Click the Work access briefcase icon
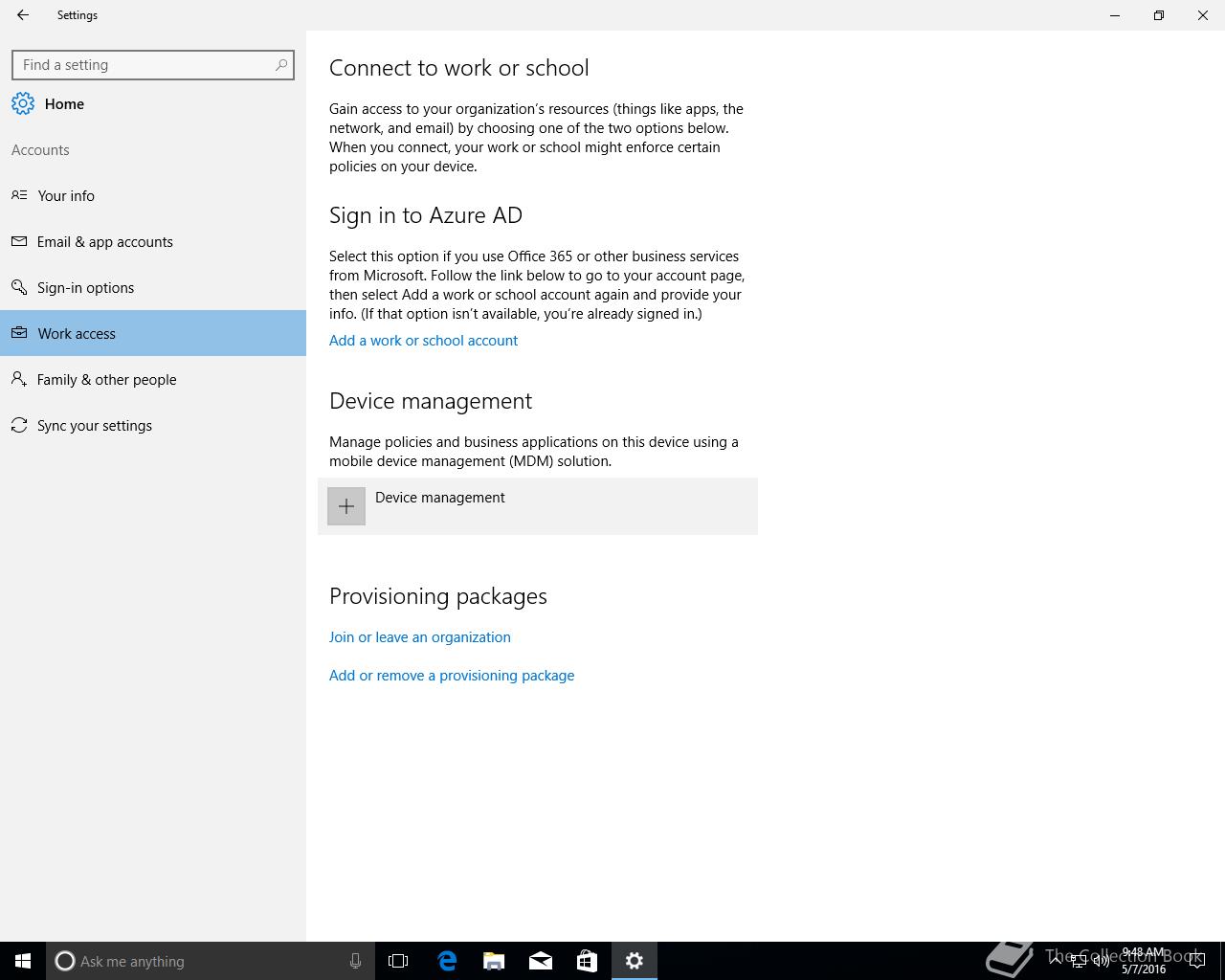This screenshot has width=1225, height=980. [19, 333]
